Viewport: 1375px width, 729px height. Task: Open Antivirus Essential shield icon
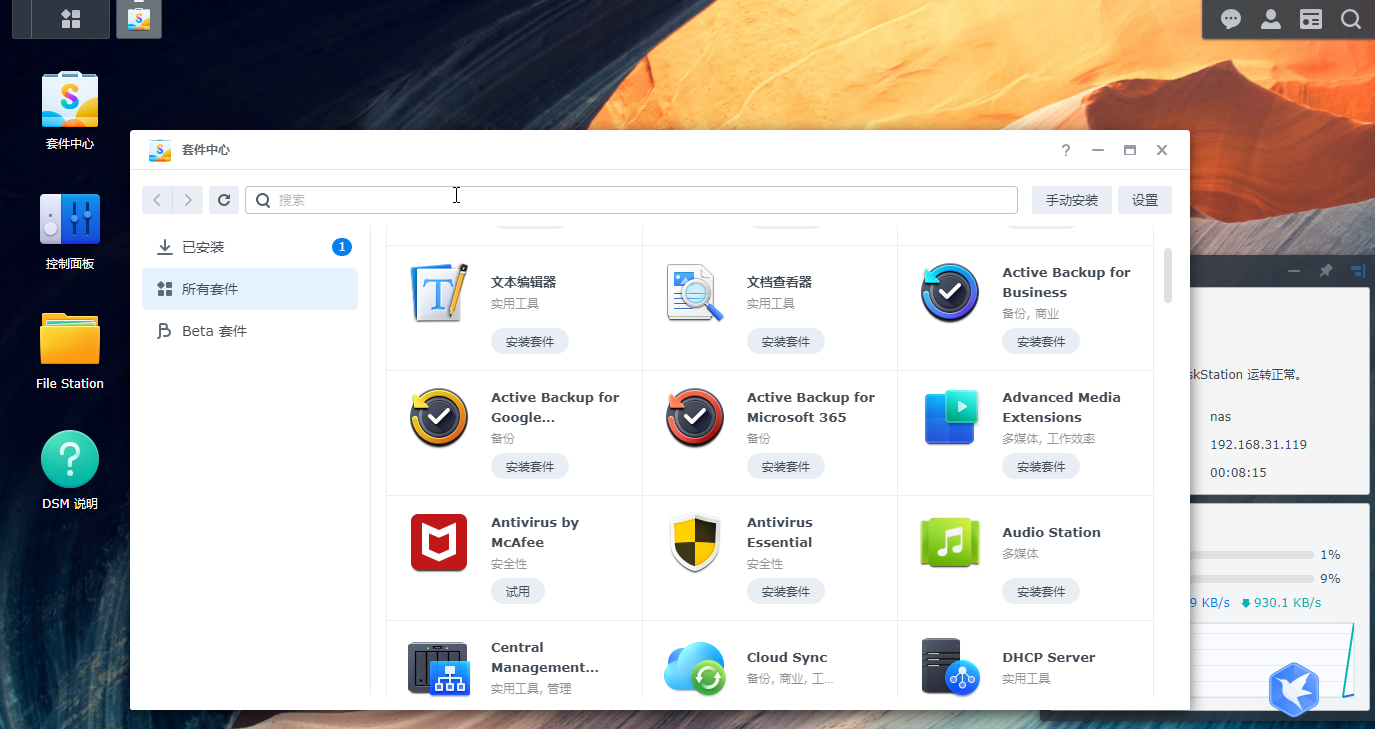[695, 543]
